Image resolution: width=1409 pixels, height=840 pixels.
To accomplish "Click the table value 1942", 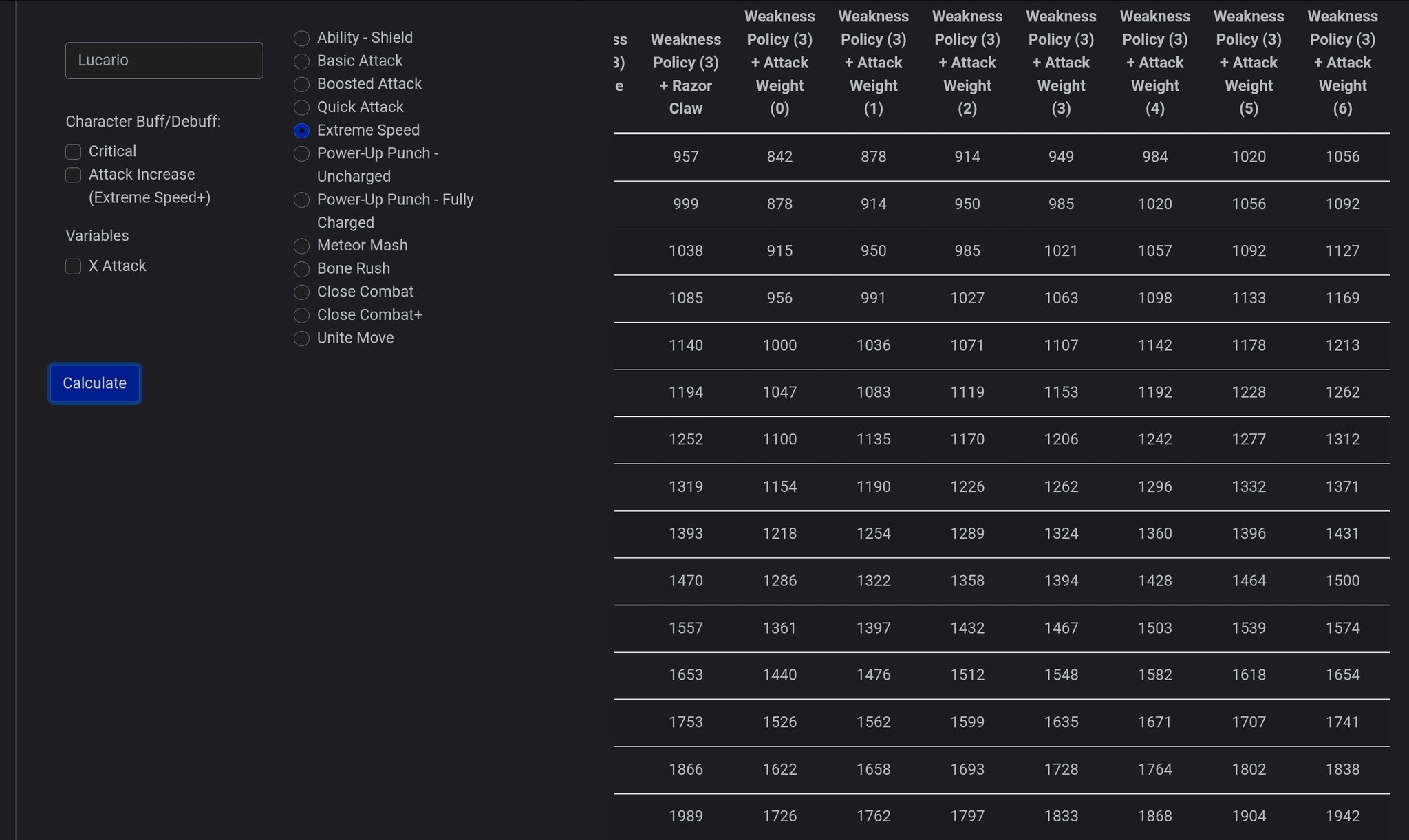I will (1342, 817).
